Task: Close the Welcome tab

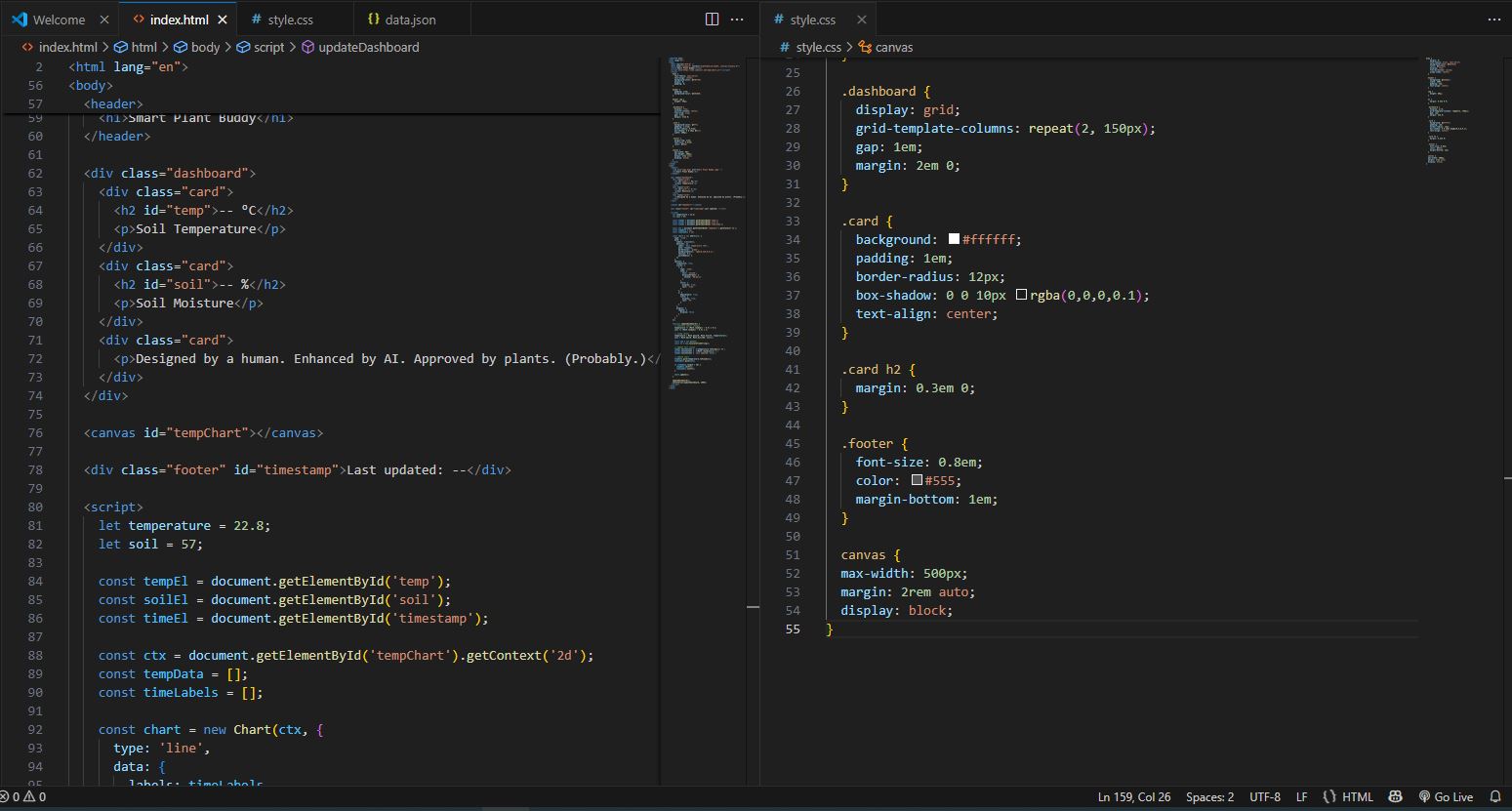Action: tap(104, 20)
